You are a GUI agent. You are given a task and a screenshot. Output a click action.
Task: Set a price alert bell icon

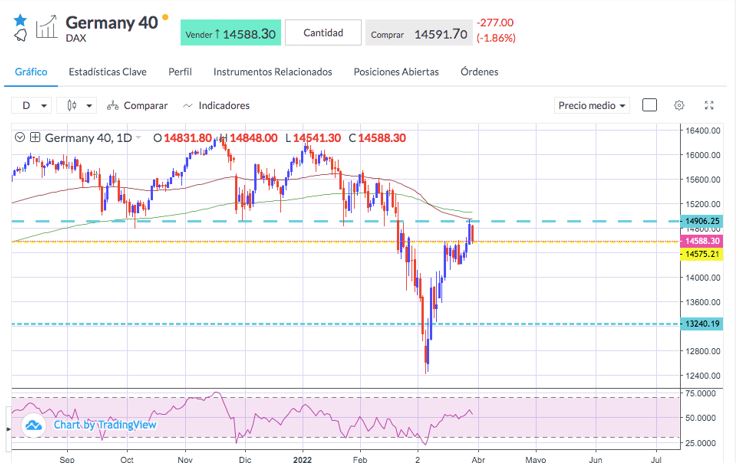pos(20,35)
